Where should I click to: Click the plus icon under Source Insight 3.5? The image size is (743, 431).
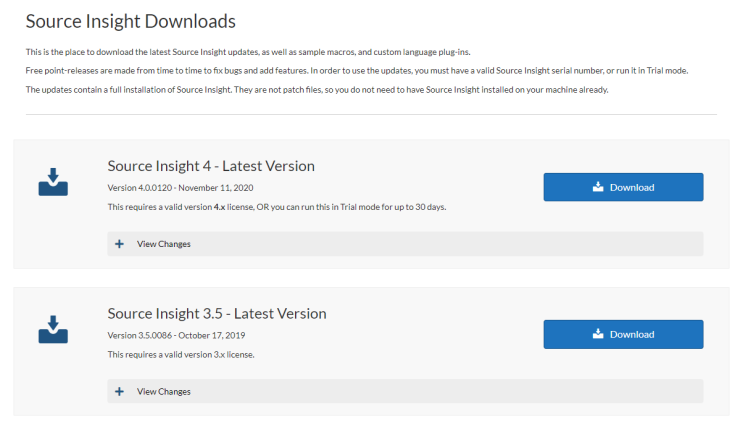click(119, 392)
